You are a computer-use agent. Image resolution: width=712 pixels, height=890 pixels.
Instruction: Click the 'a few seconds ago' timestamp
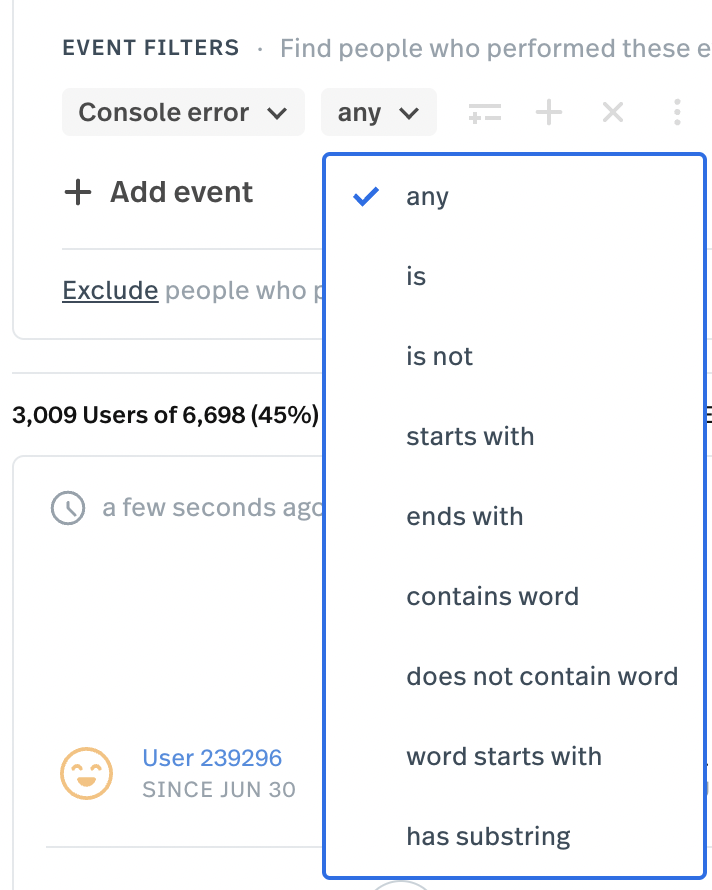tap(212, 507)
